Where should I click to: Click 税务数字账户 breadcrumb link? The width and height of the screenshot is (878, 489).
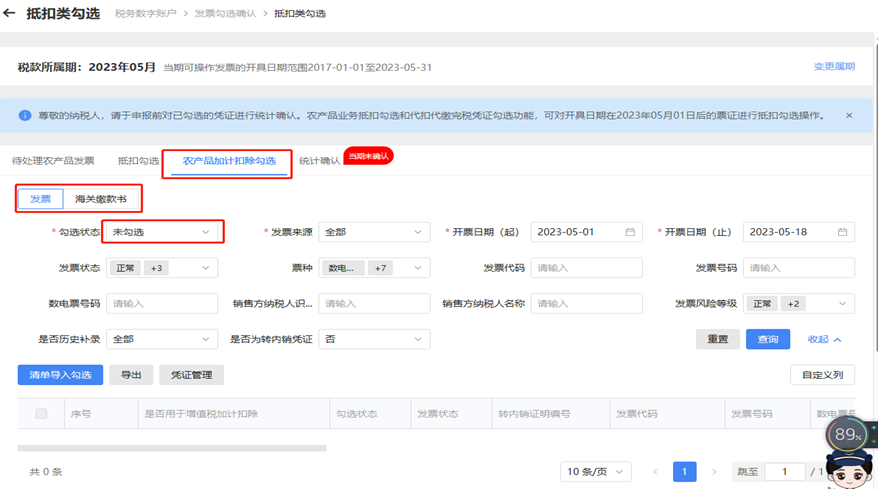146,13
